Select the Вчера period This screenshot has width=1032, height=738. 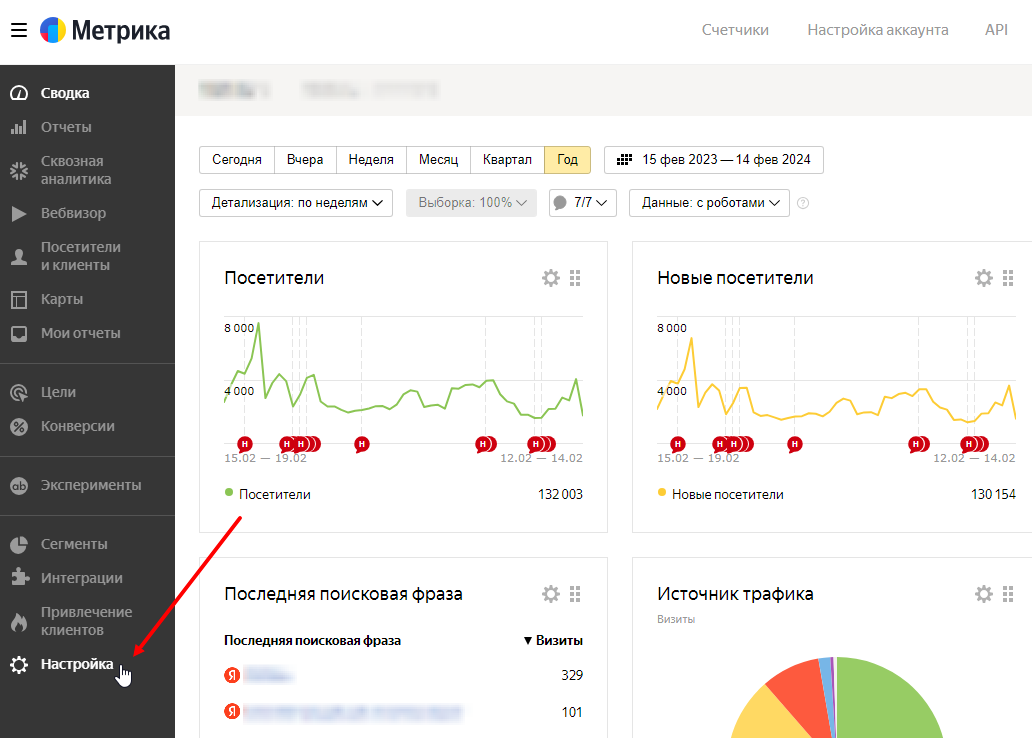coord(305,160)
